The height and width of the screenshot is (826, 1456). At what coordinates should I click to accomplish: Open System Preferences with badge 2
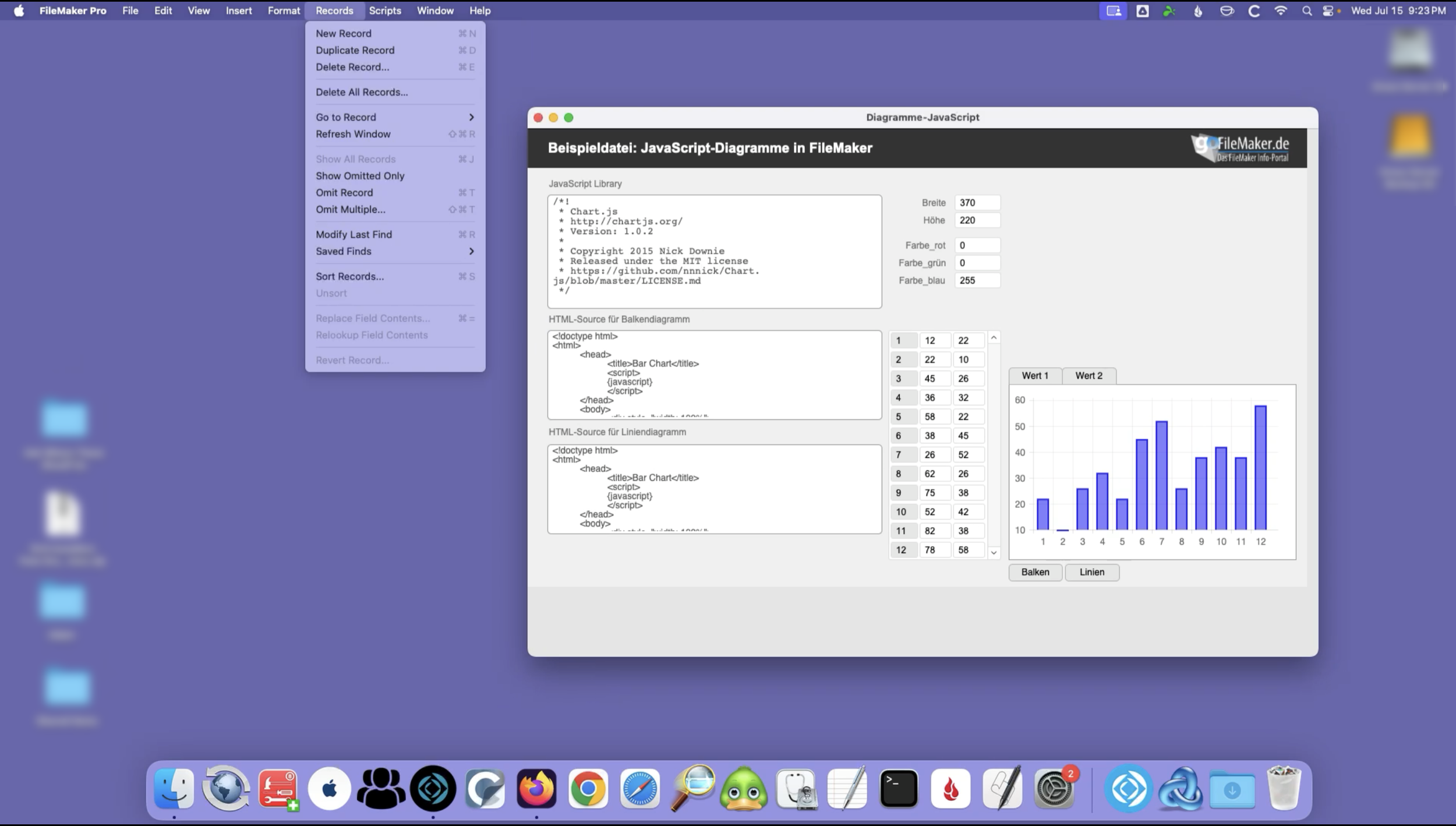tap(1054, 789)
